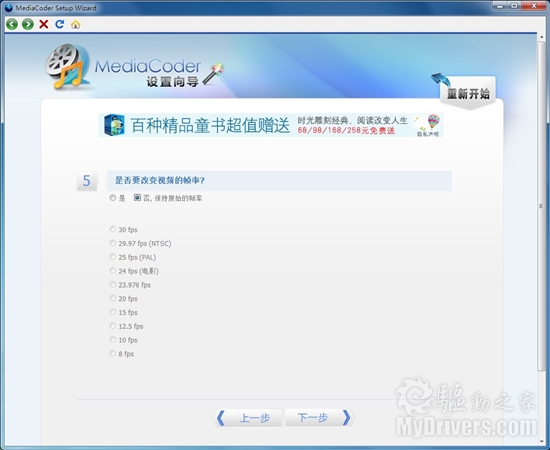Image resolution: width=550 pixels, height=450 pixels.
Task: Click the scrollbar up arrow
Action: click(541, 37)
